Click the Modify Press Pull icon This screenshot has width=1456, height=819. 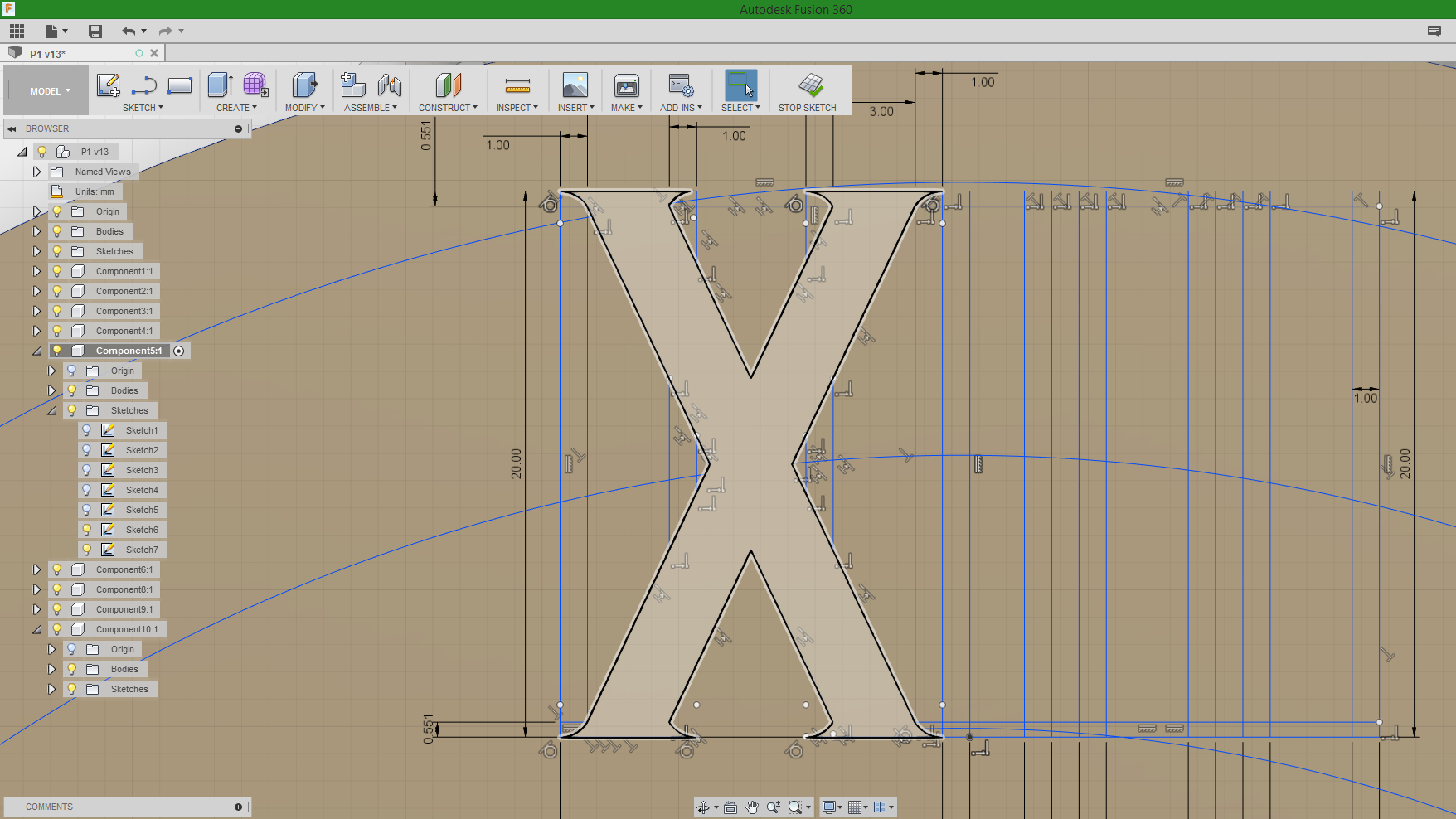point(304,85)
